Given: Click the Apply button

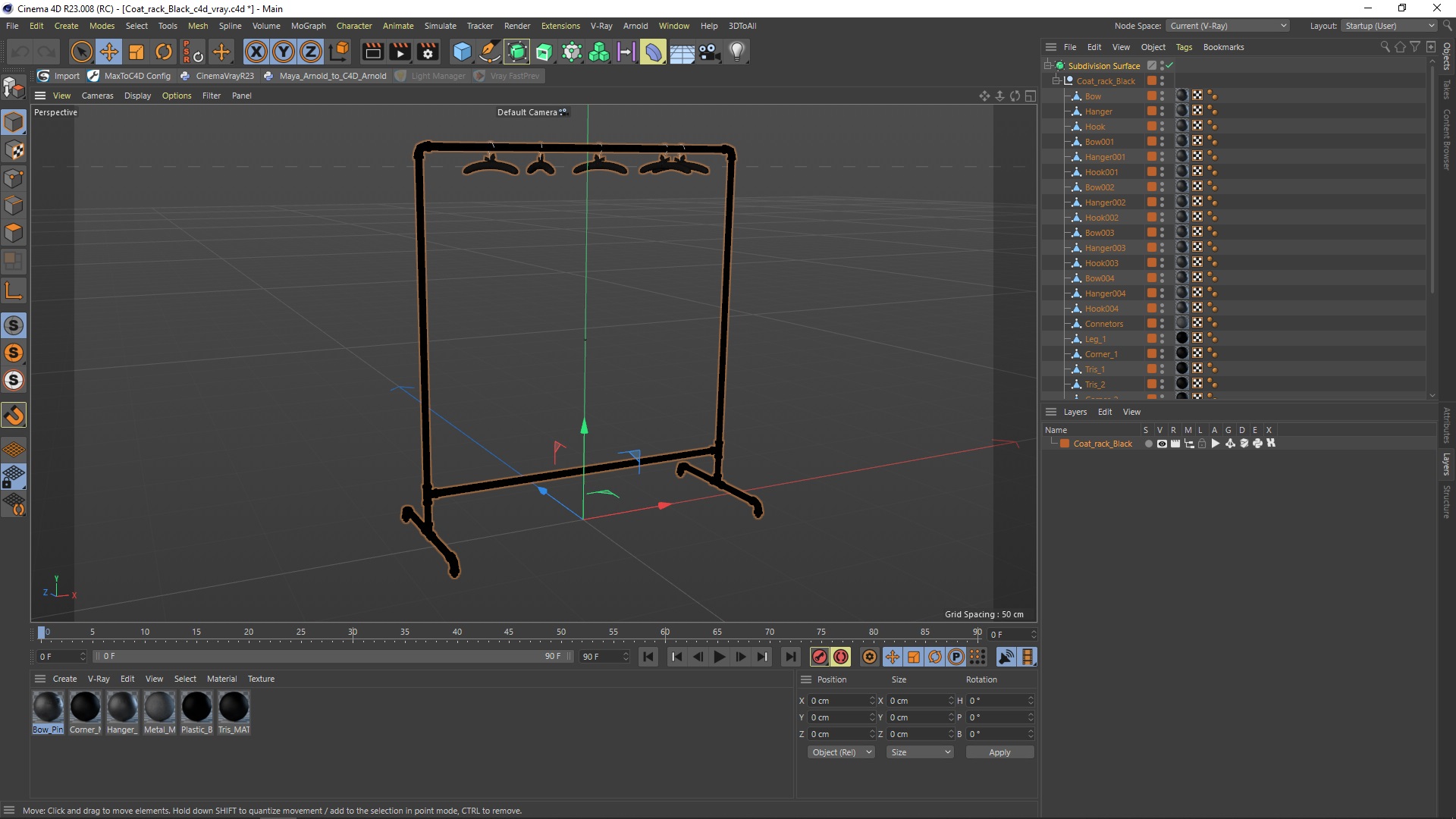Looking at the screenshot, I should pos(999,752).
